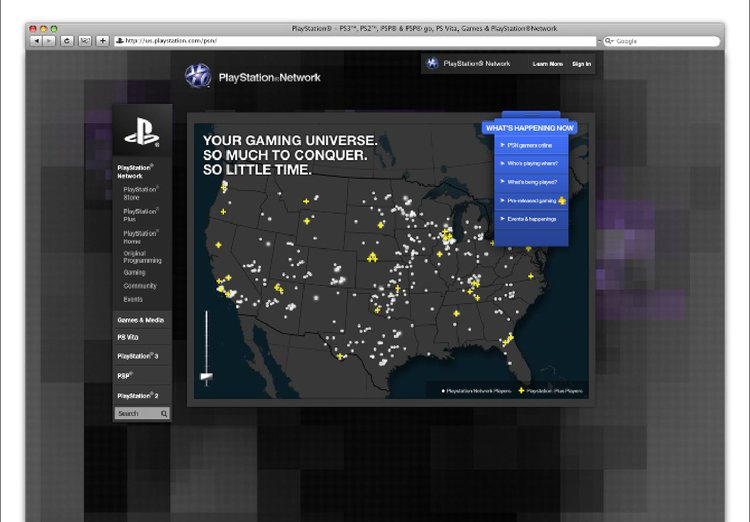Image resolution: width=750 pixels, height=522 pixels.
Task: Click the PlayStation favicon in the address bar
Action: click(x=120, y=41)
